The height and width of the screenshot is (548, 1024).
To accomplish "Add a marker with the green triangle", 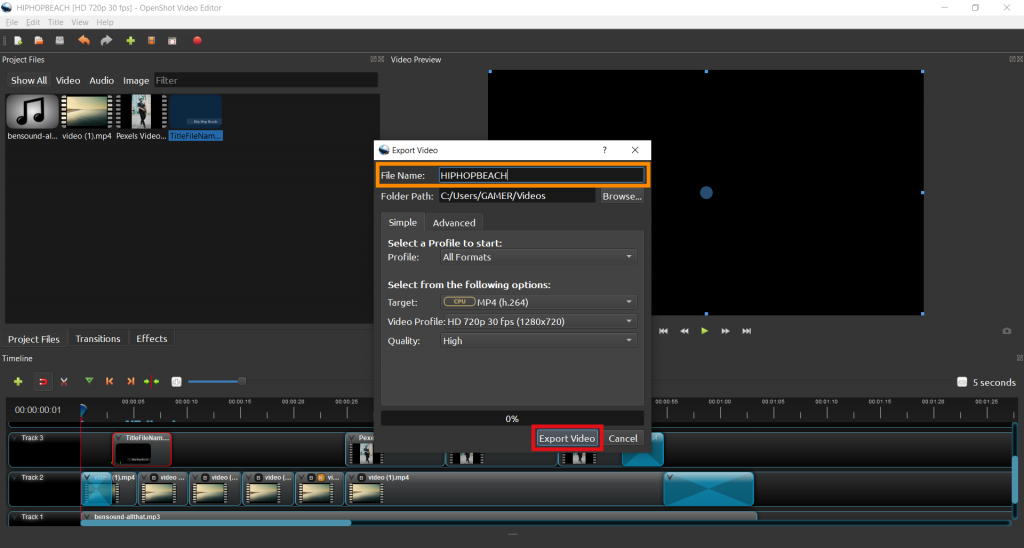I will 89,381.
